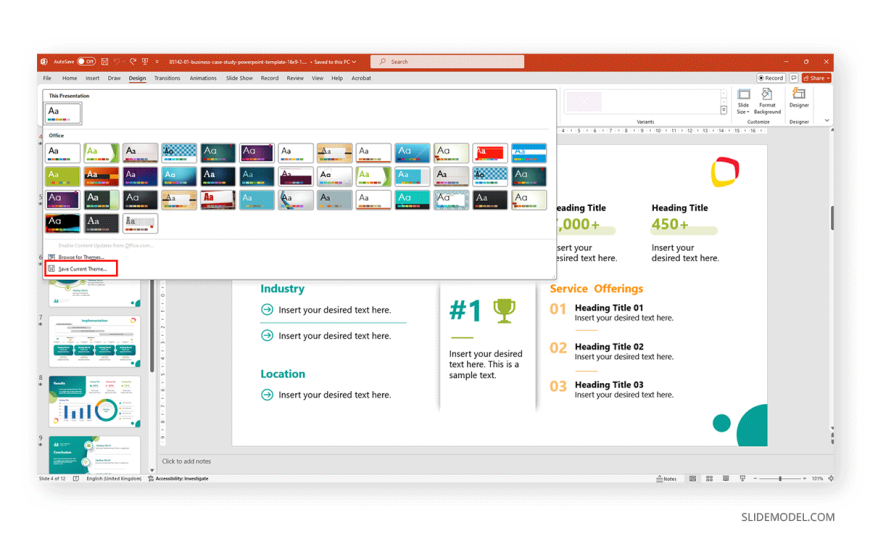Image resolution: width=870 pixels, height=539 pixels.
Task: Switch to the Insert tab
Action: point(93,78)
